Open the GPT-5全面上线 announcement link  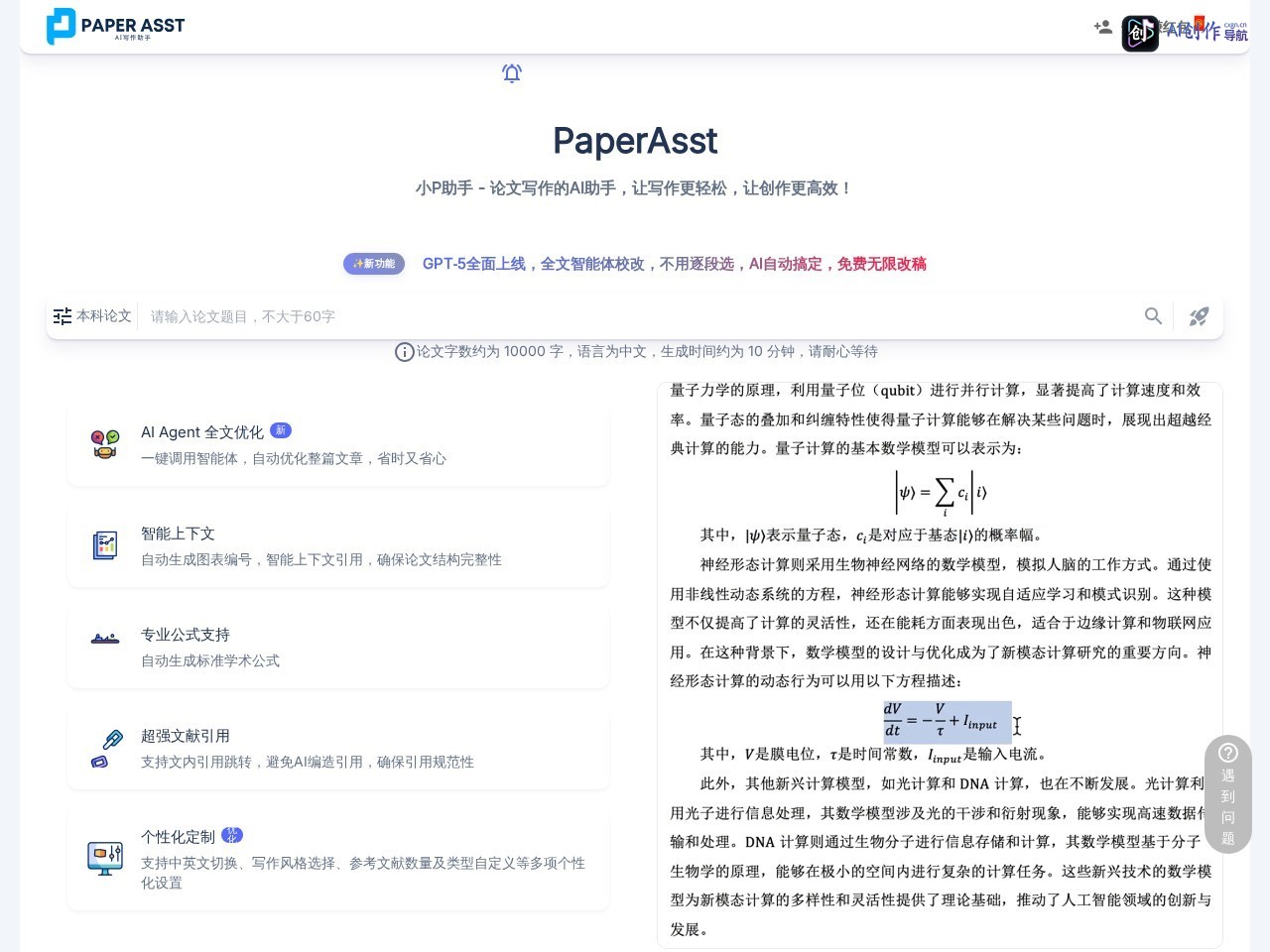675,264
